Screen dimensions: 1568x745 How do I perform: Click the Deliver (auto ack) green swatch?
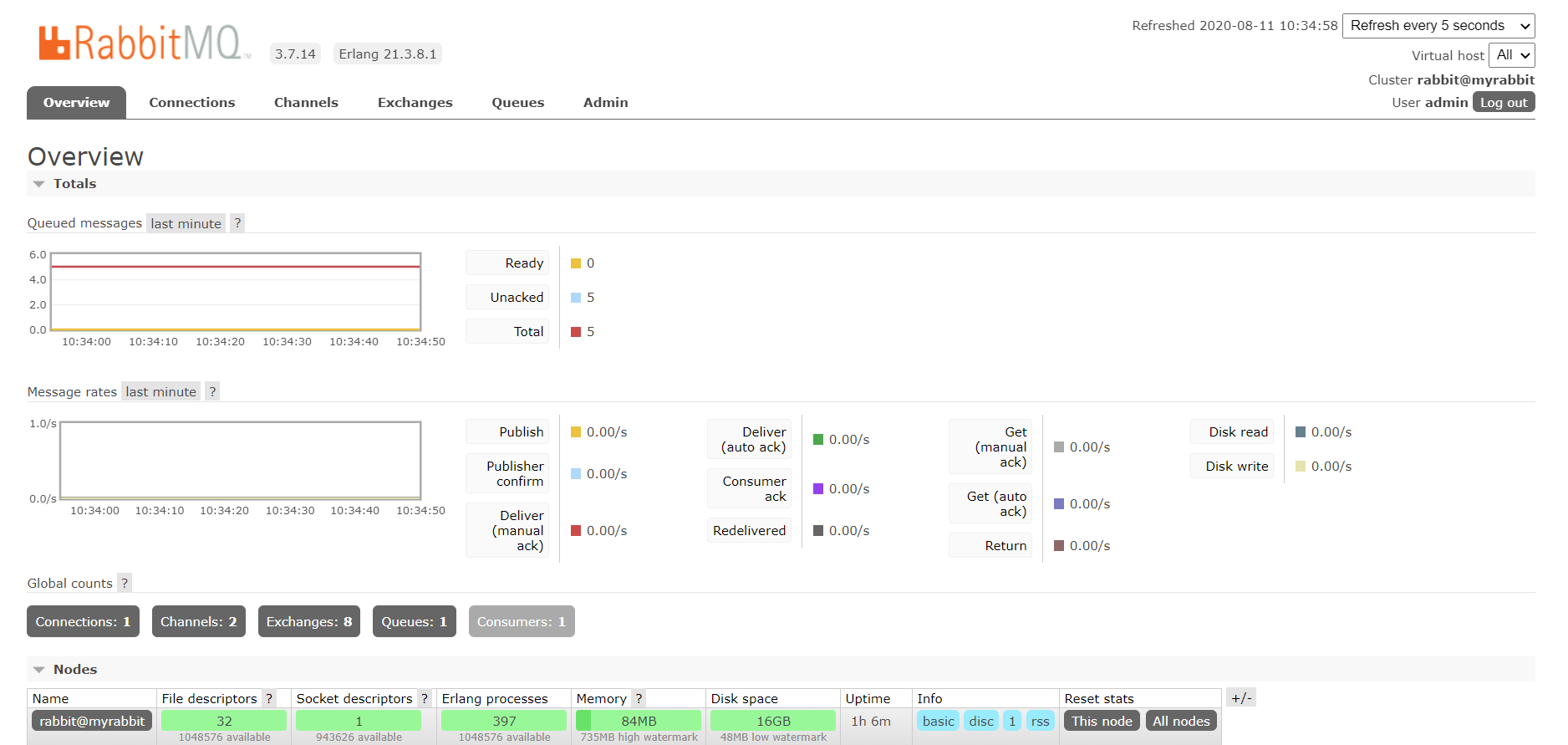tap(818, 440)
